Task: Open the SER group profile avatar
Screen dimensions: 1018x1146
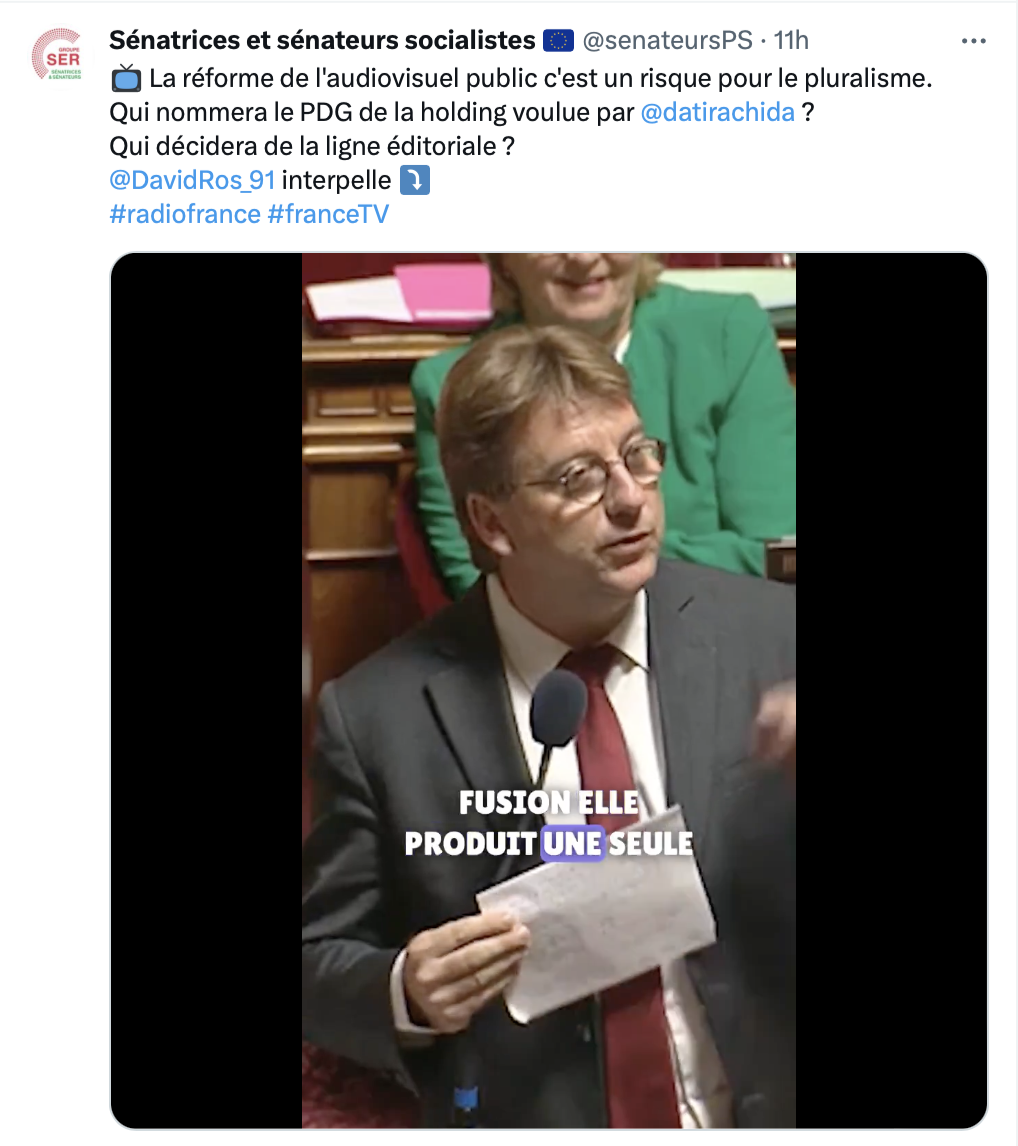Action: coord(57,54)
